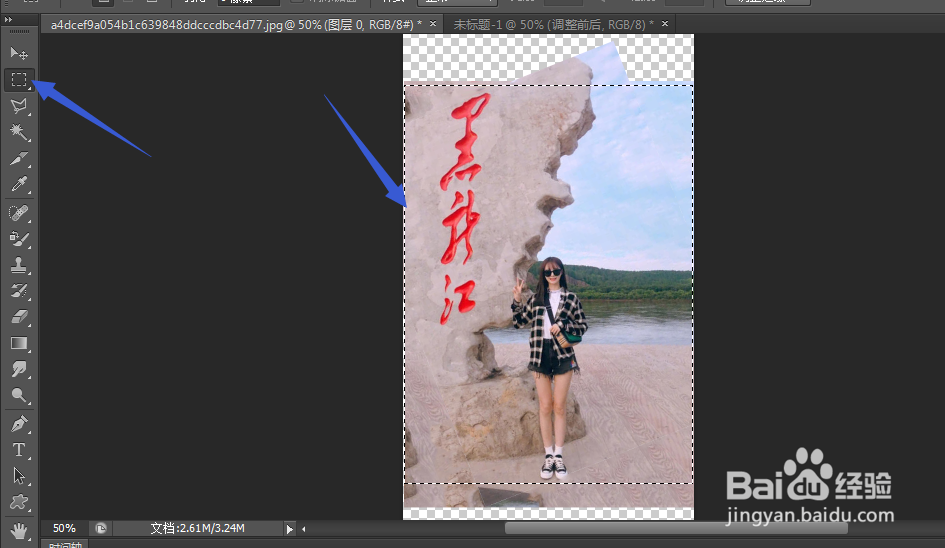Expand the tools panel with double arrows
The width and height of the screenshot is (945, 548).
(8, 20)
